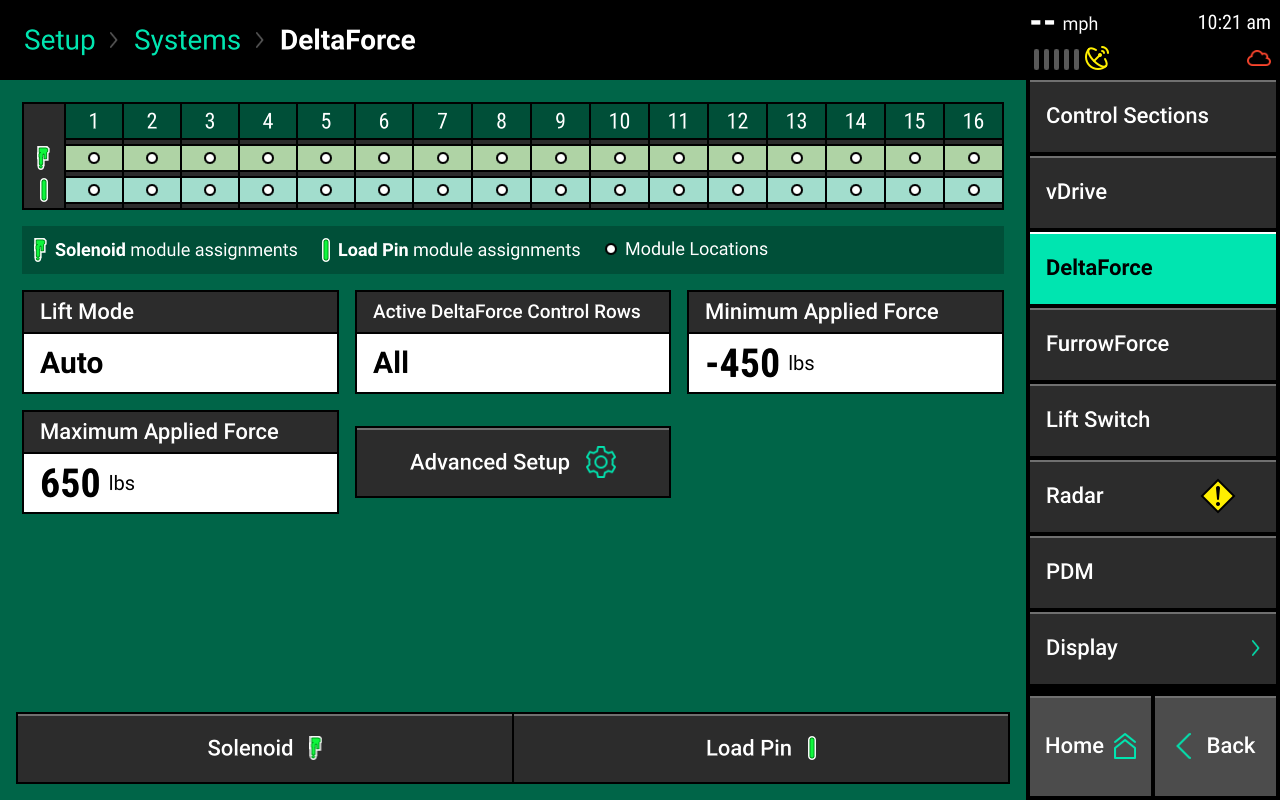Viewport: 1280px width, 800px height.
Task: Click row 8 column header
Action: point(501,121)
